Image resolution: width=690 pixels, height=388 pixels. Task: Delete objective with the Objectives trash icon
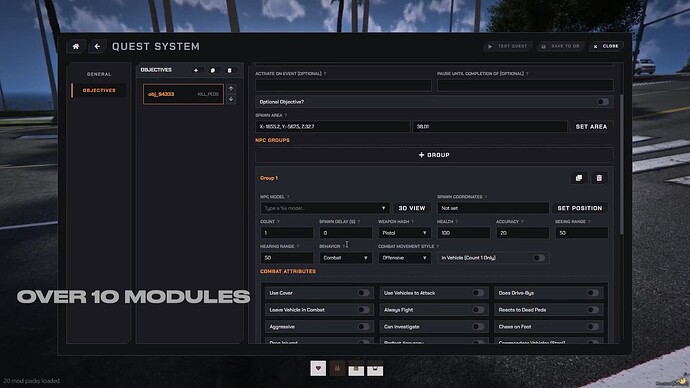(x=229, y=70)
